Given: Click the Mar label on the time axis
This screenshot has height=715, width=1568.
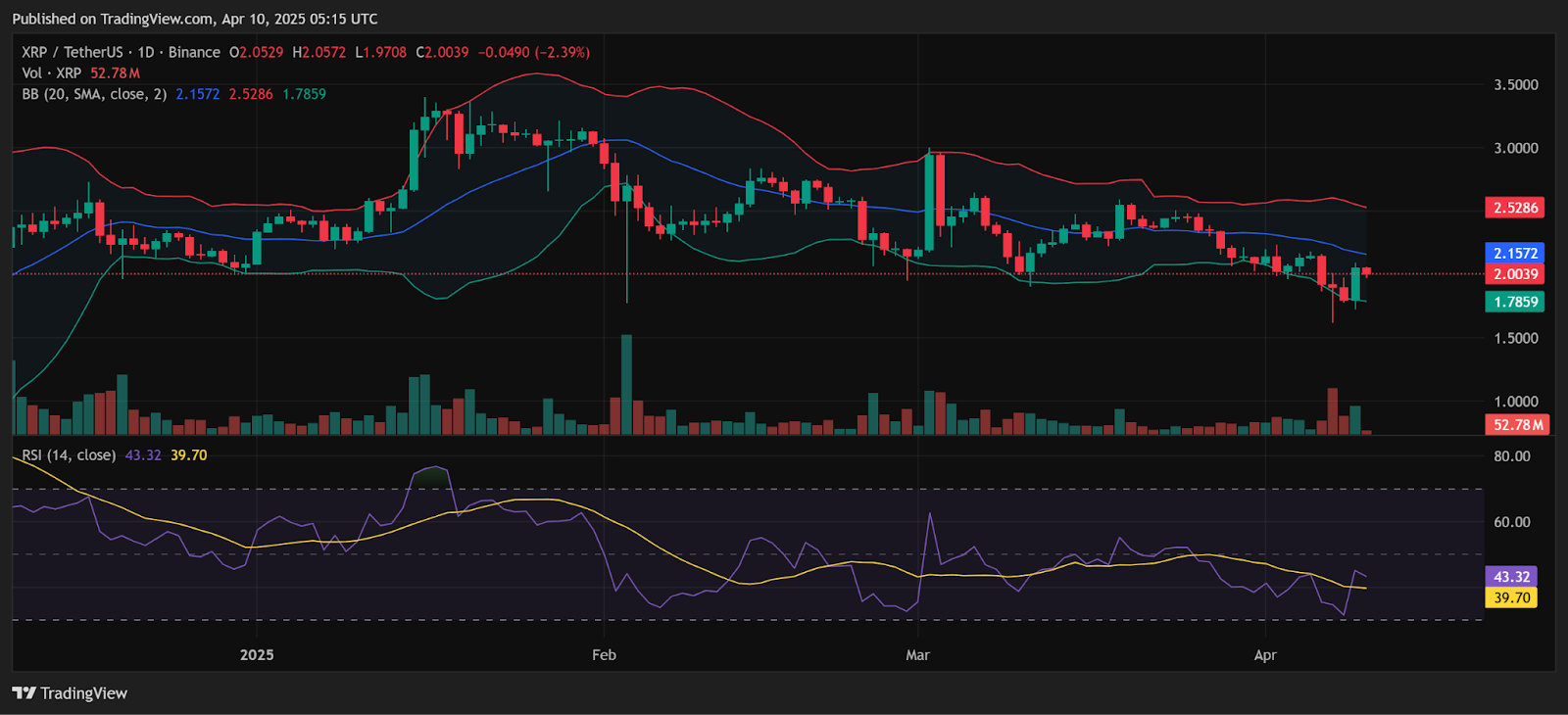Looking at the screenshot, I should tap(917, 654).
